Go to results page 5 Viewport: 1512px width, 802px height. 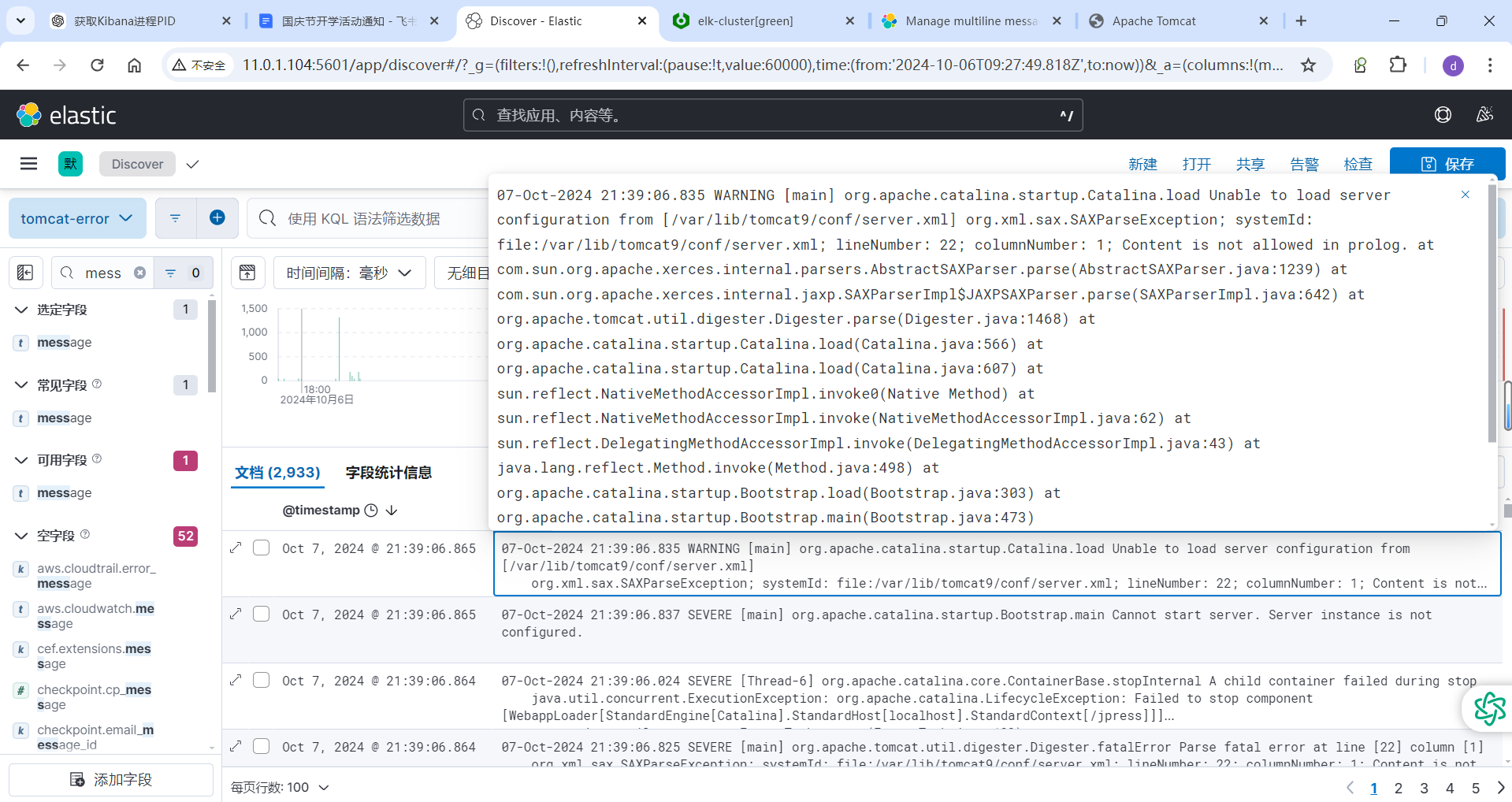(x=1476, y=788)
